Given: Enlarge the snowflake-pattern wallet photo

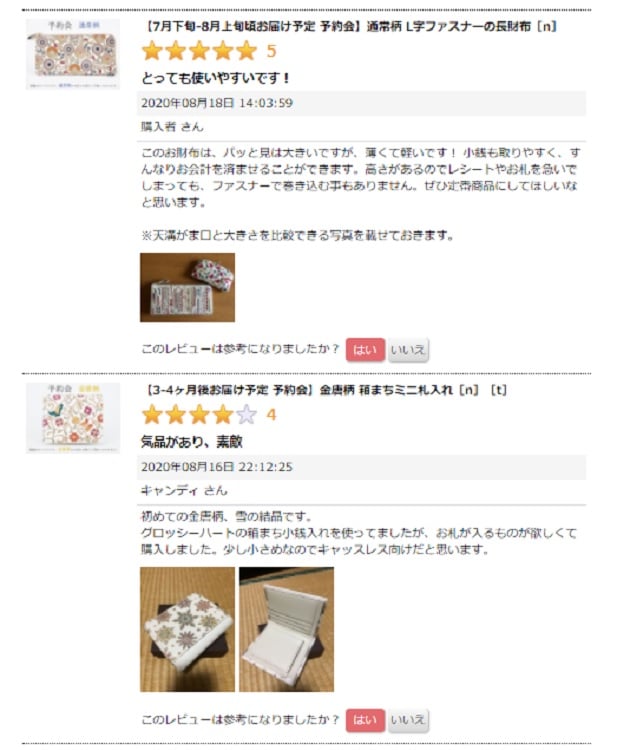Looking at the screenshot, I should point(187,629).
